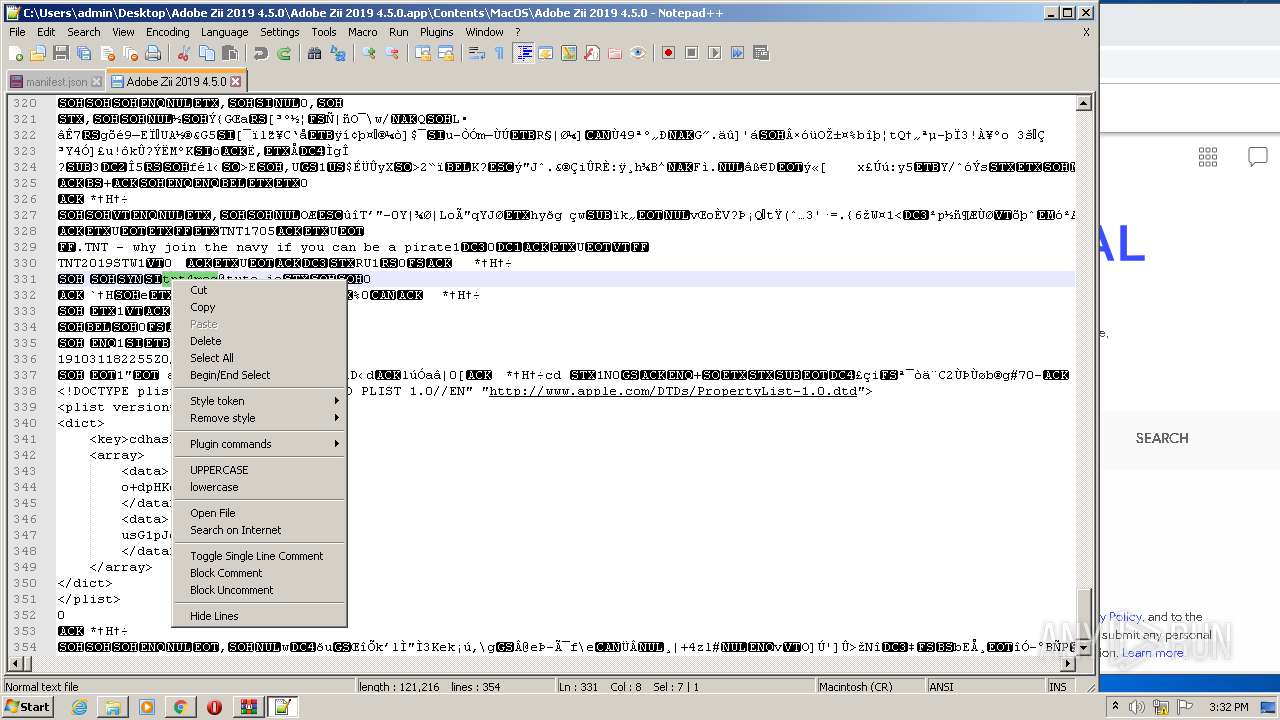Open the apple.com PropertyList DTD link
The image size is (1280, 720).
click(673, 391)
